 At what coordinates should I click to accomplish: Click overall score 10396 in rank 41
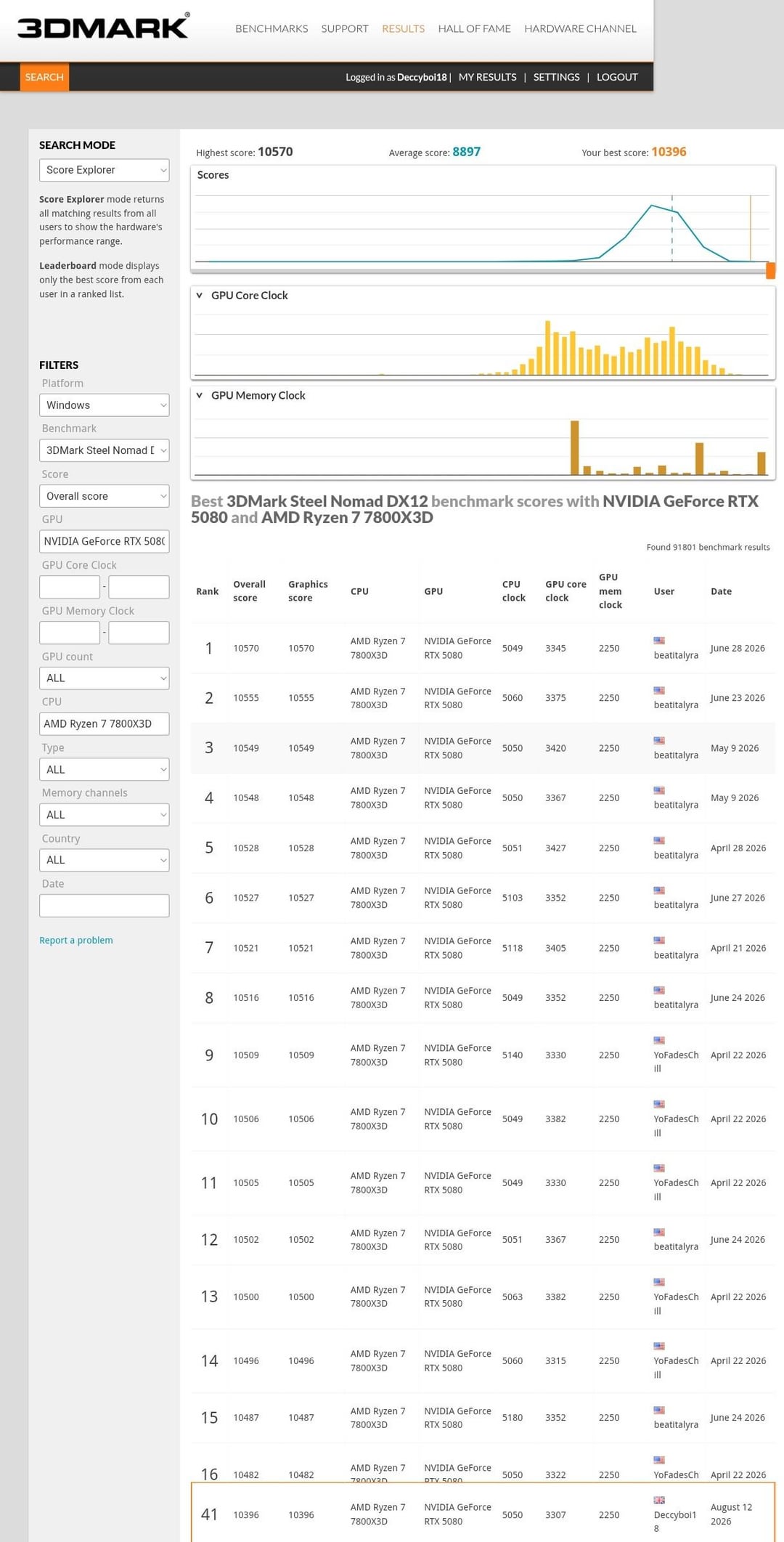(x=246, y=1514)
